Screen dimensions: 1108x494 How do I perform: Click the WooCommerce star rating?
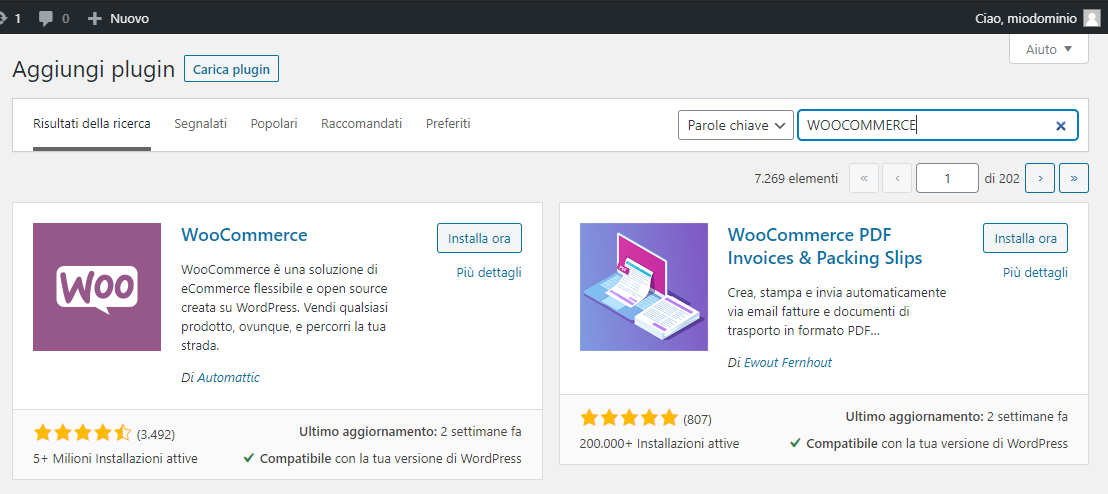82,433
